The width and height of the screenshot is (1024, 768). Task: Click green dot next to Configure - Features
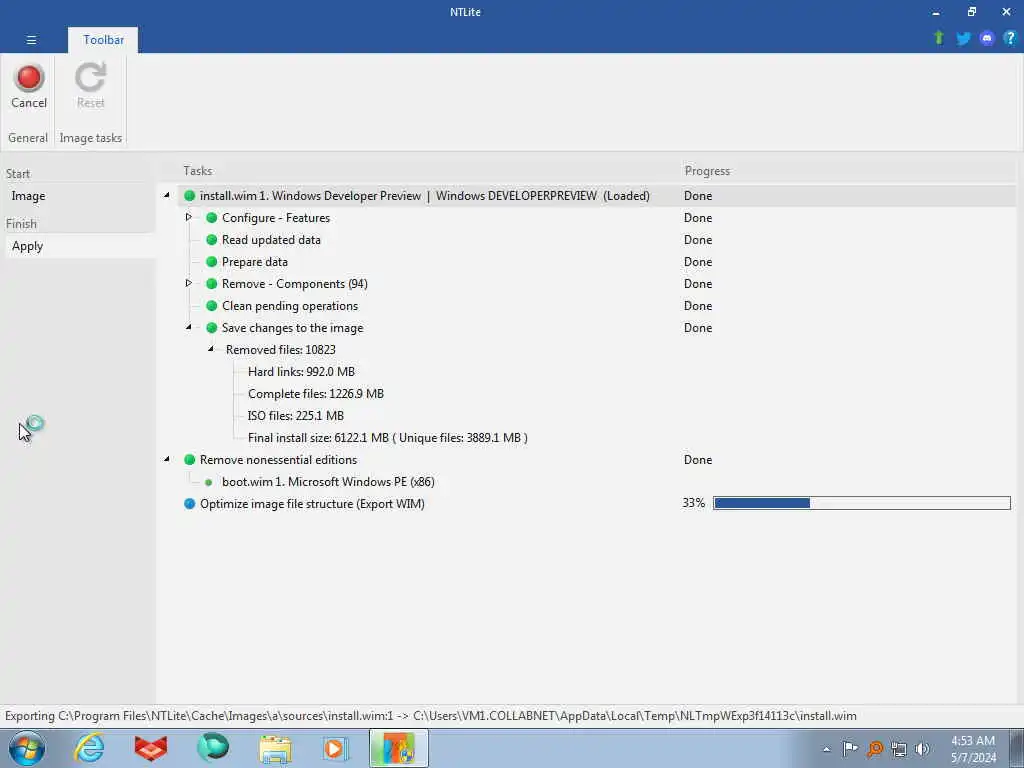(x=212, y=217)
